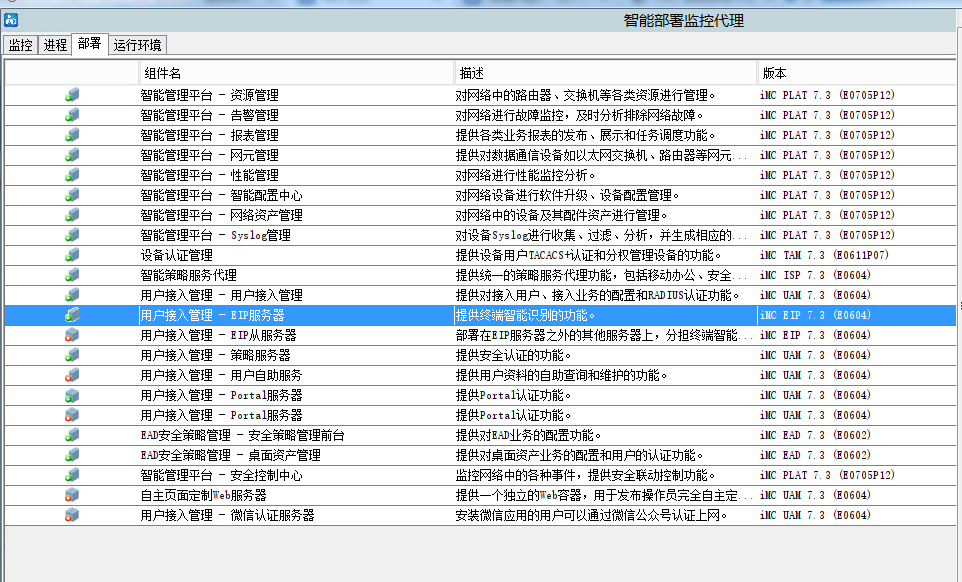Click the status icon for 策略服务器 row
The width and height of the screenshot is (962, 582).
(72, 355)
